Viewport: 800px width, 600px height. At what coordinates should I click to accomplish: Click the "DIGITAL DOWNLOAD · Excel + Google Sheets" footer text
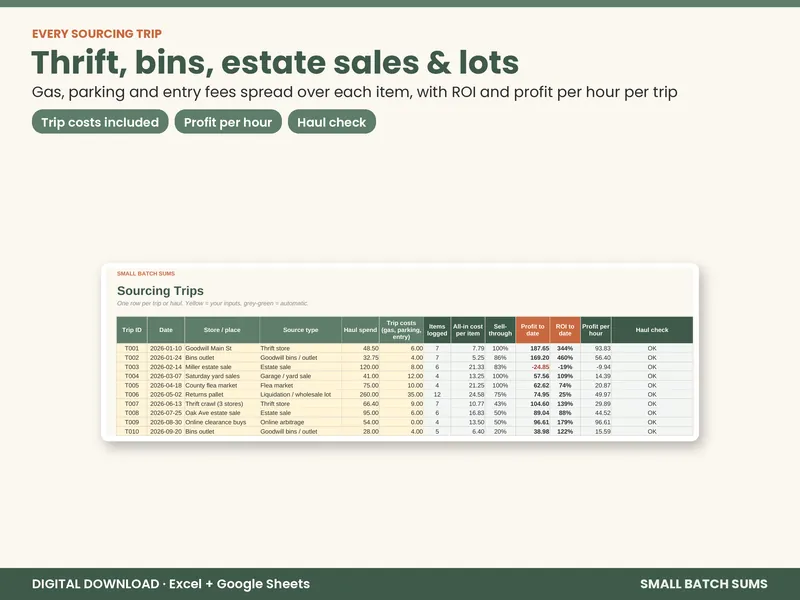coord(171,584)
